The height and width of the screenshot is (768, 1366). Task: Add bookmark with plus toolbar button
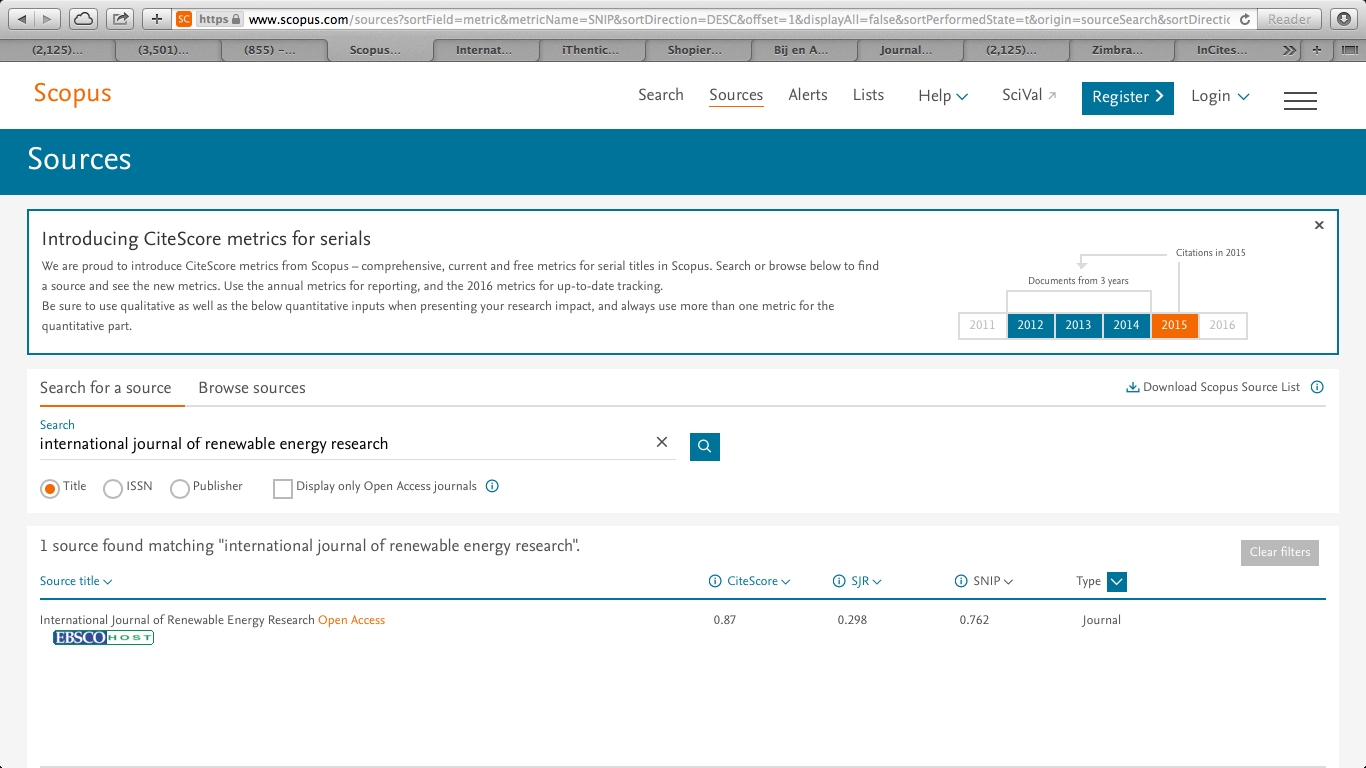(x=157, y=19)
